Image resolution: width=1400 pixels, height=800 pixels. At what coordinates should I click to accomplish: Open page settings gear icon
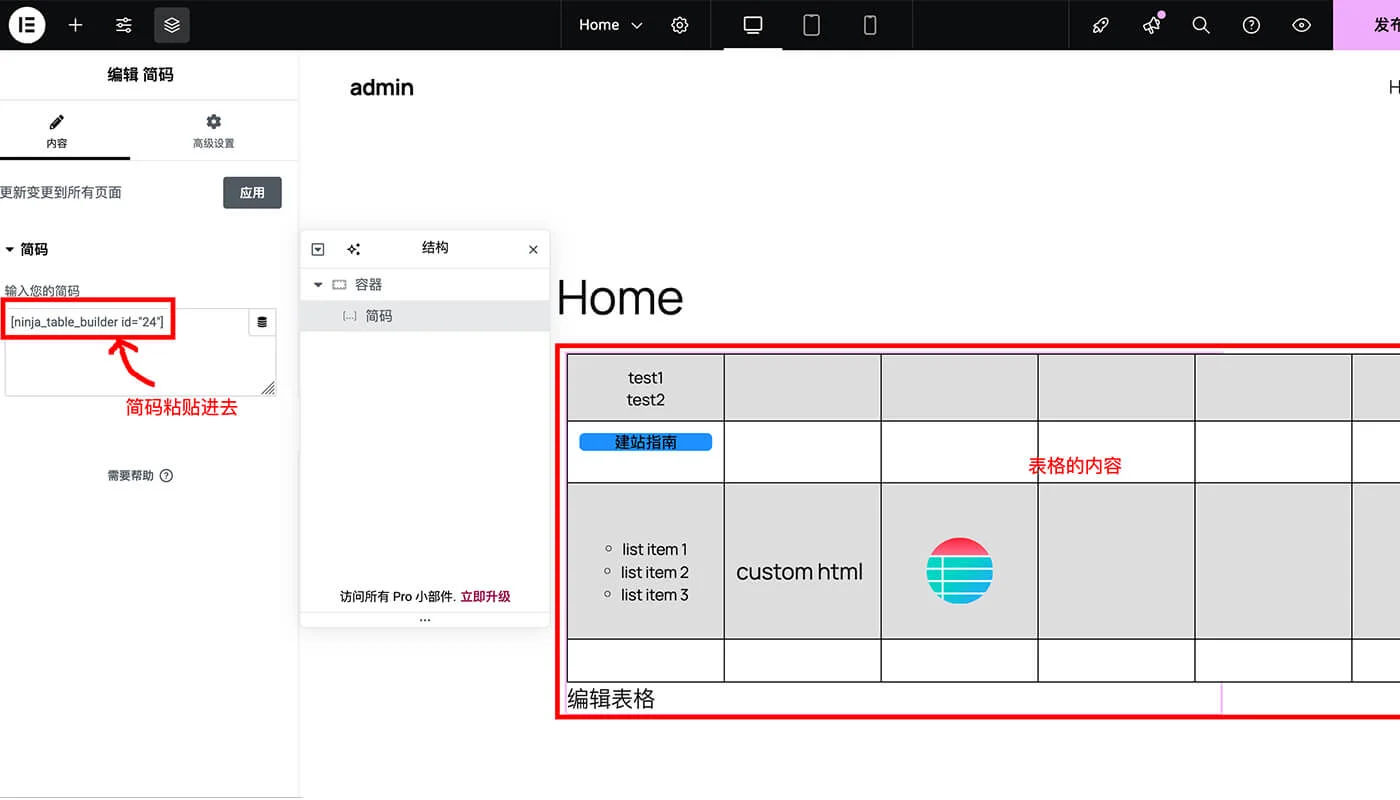tap(680, 25)
